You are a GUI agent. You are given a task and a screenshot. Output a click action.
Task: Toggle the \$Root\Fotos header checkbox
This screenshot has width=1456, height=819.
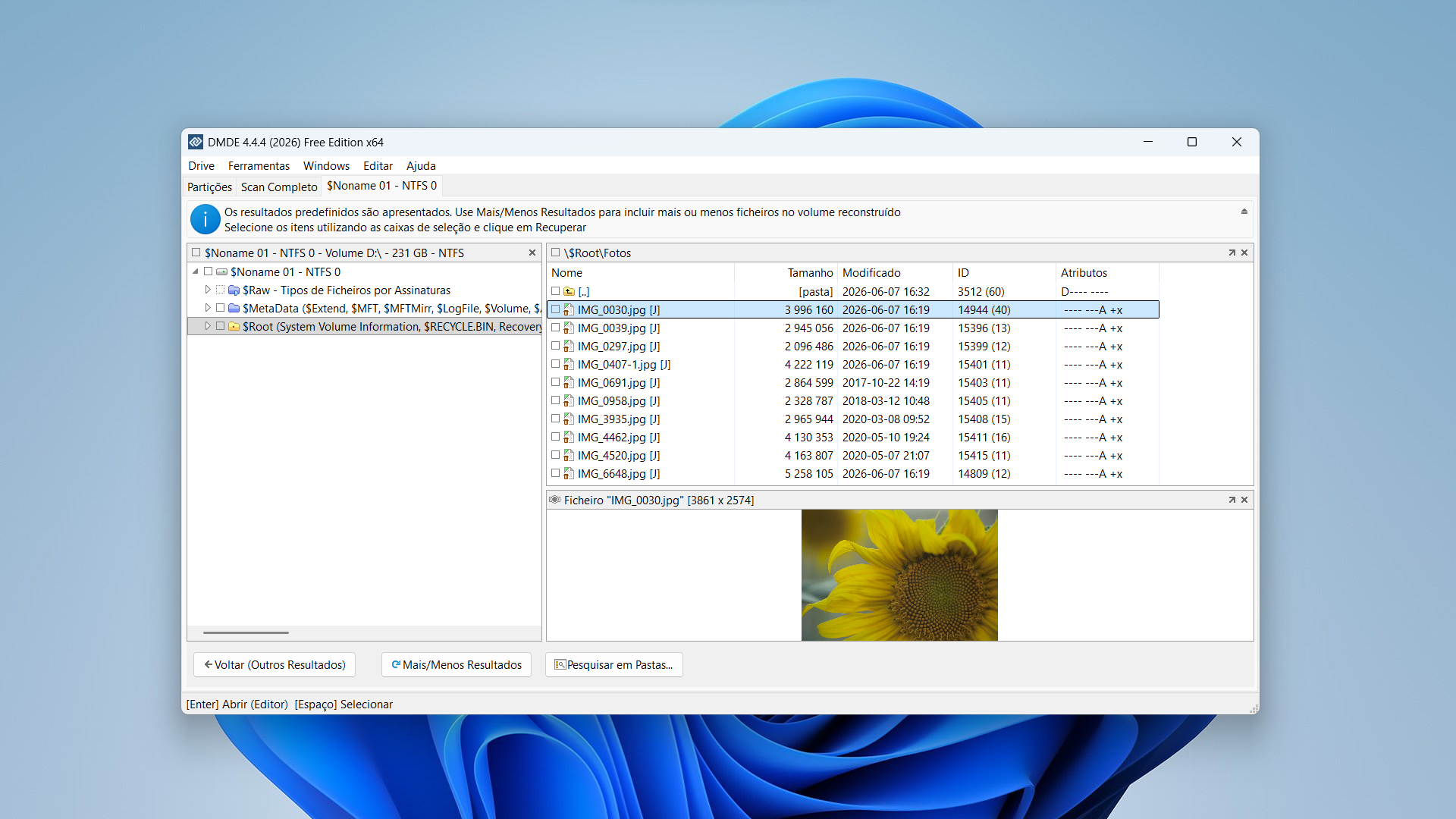(x=556, y=253)
